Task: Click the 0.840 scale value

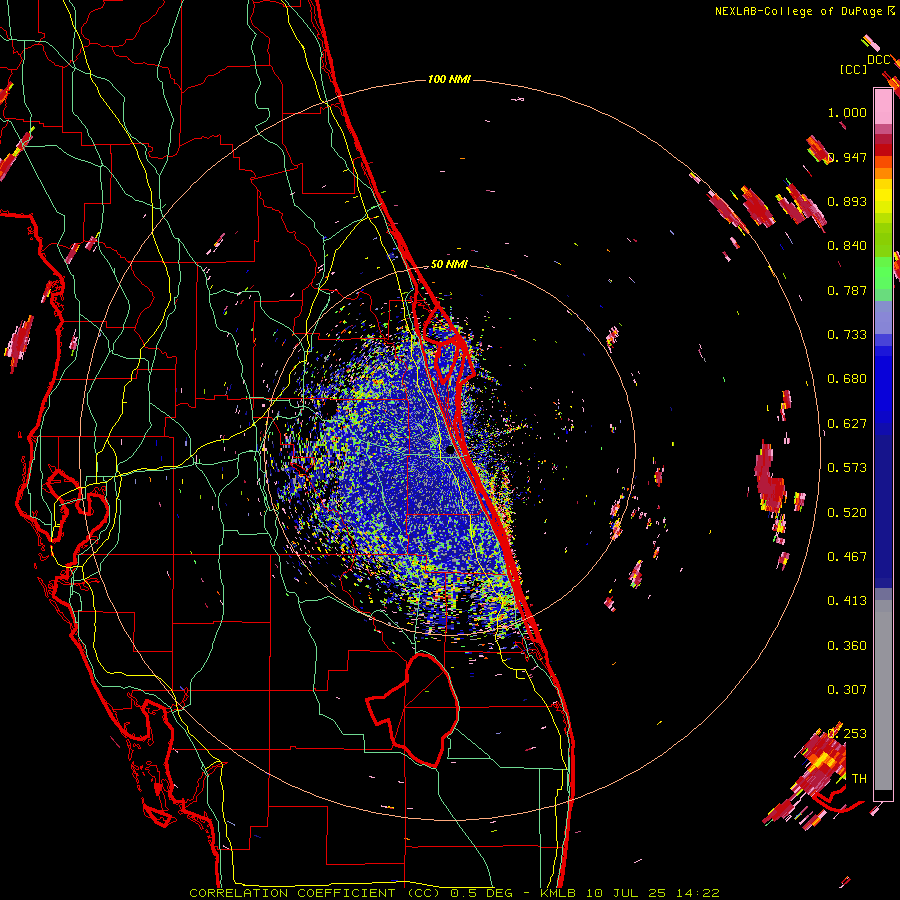Action: click(847, 246)
